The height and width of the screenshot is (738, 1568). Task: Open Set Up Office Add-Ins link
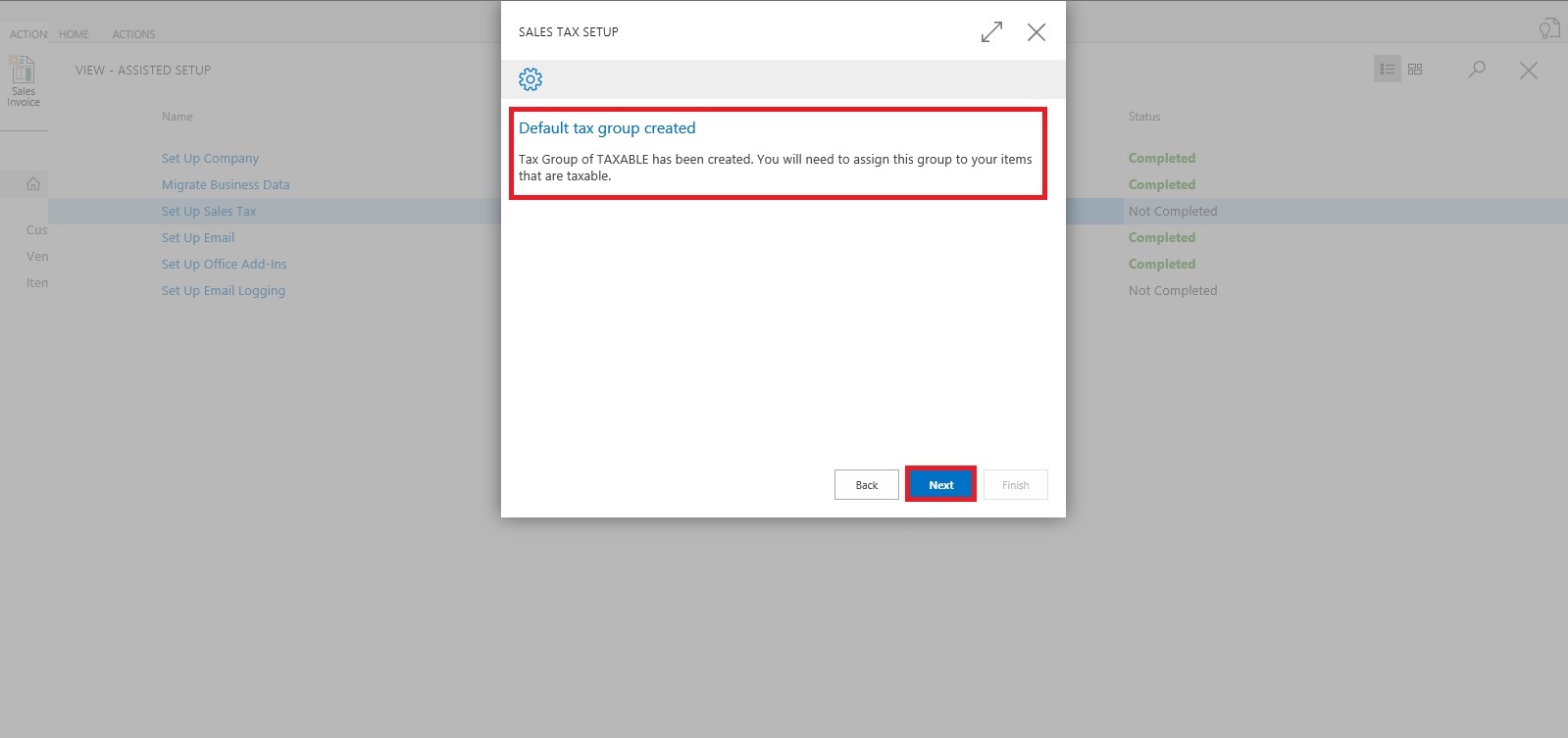[224, 265]
